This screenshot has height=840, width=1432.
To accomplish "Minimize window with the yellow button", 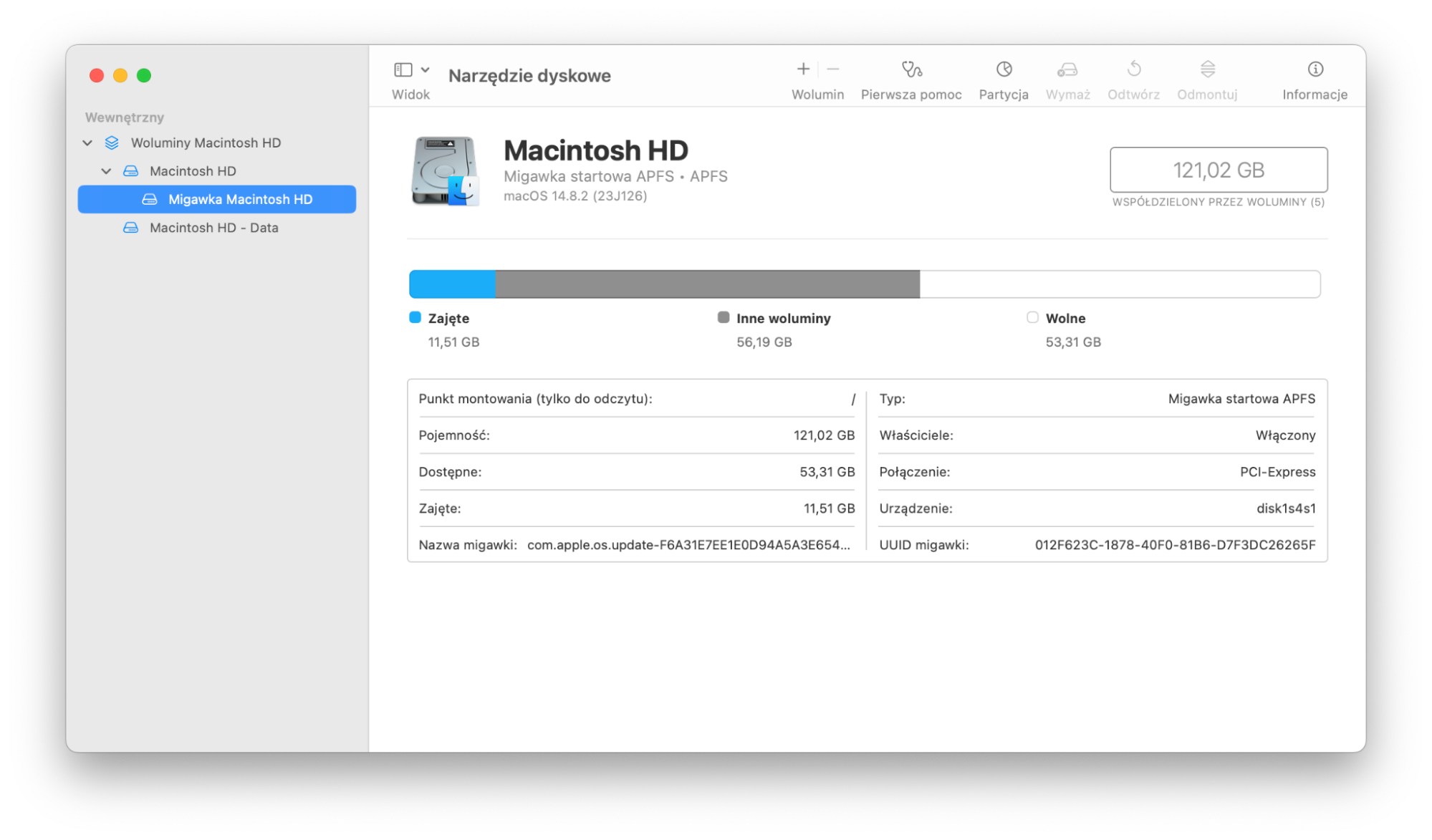I will pos(120,75).
